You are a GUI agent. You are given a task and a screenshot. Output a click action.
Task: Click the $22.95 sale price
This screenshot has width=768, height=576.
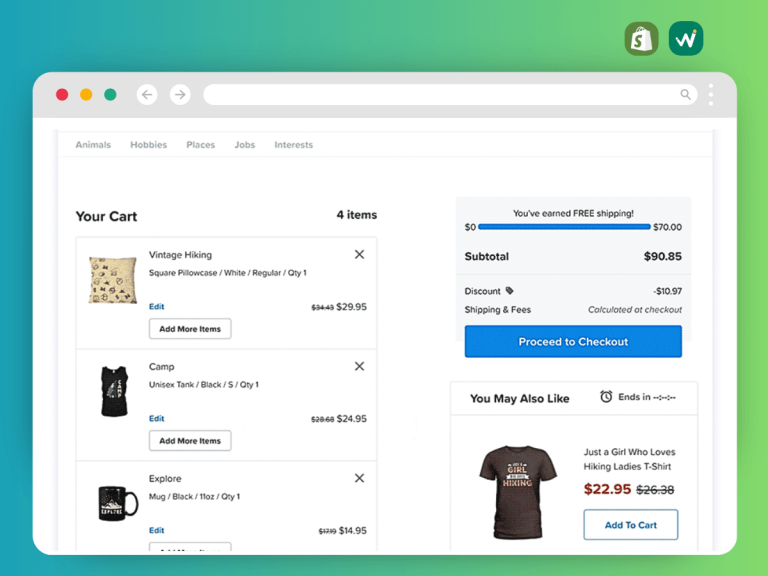click(607, 489)
